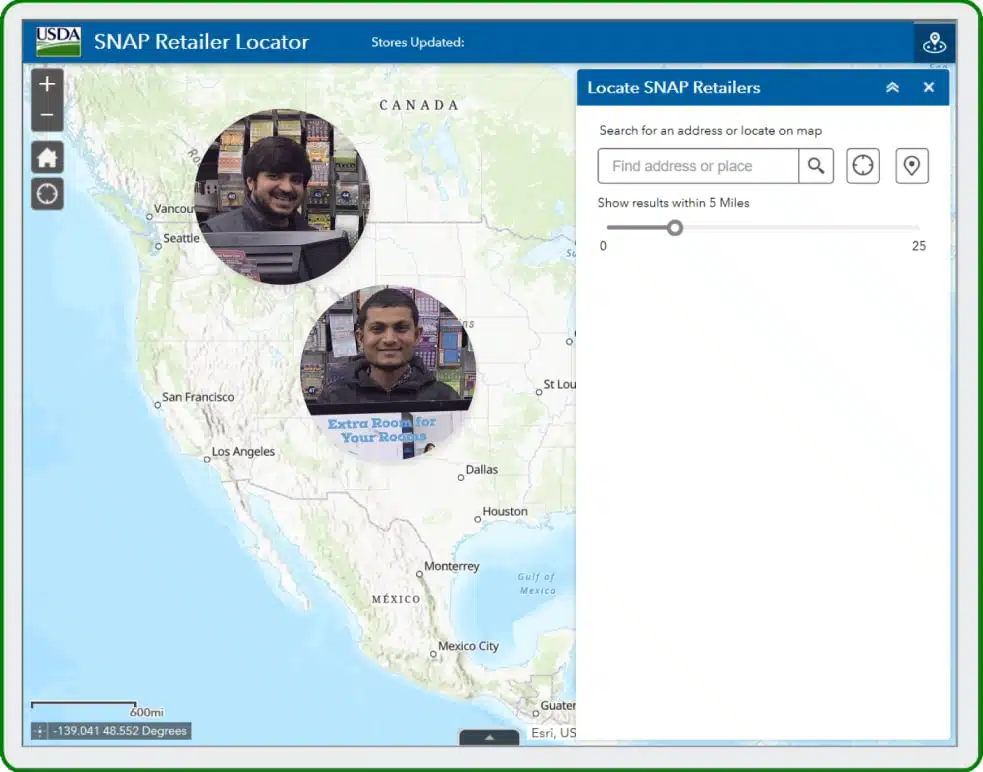Image resolution: width=983 pixels, height=772 pixels.
Task: Click the Find address or place field
Action: [x=698, y=166]
